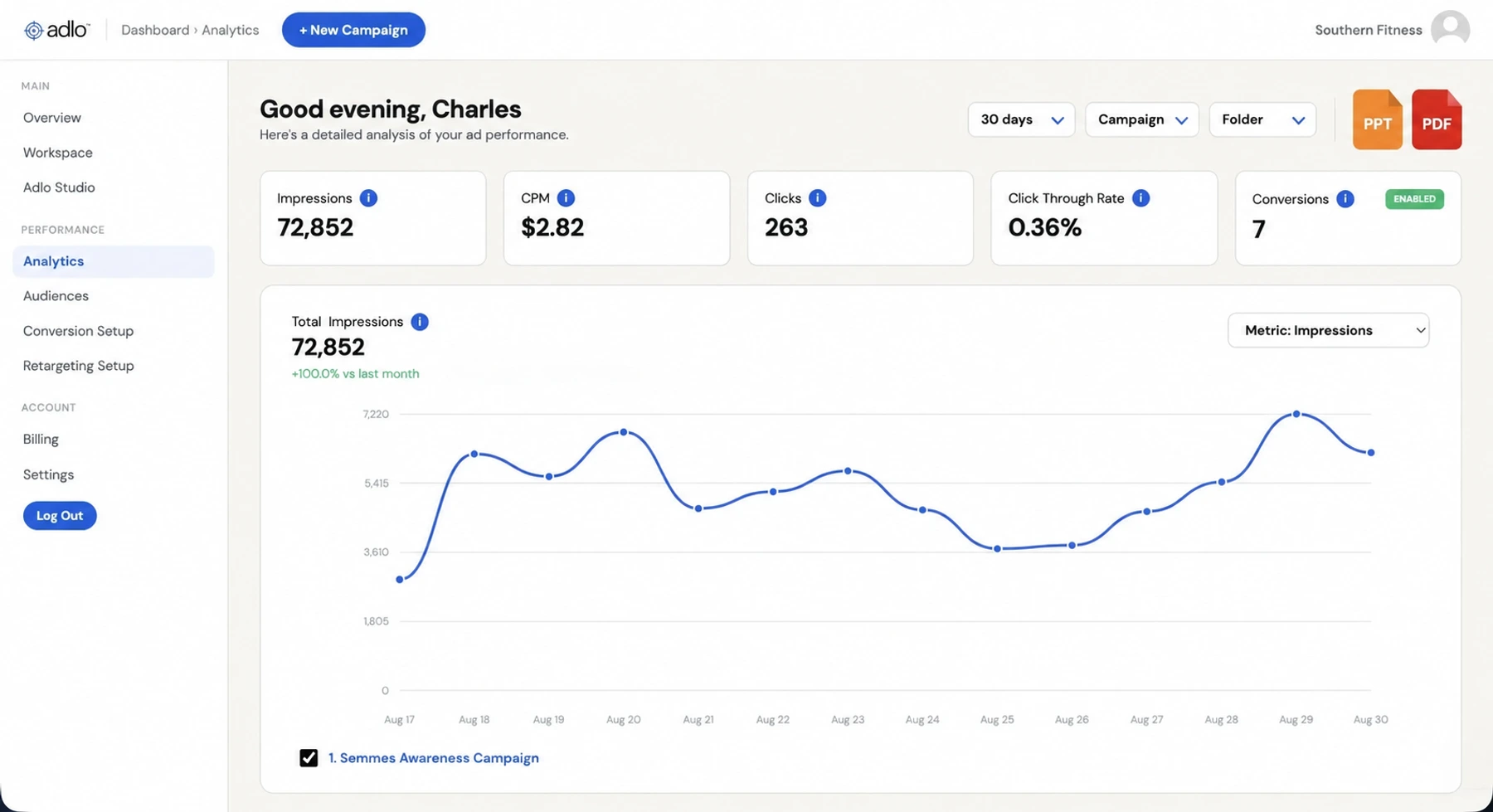1493x812 pixels.
Task: Click the Aug 20 data point
Action: click(624, 432)
